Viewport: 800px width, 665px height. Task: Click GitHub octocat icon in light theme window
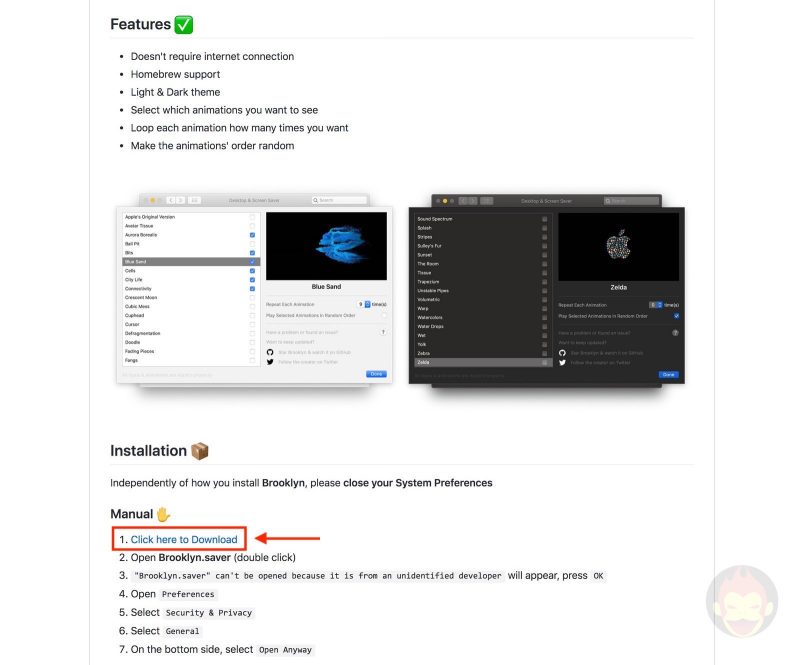click(270, 352)
